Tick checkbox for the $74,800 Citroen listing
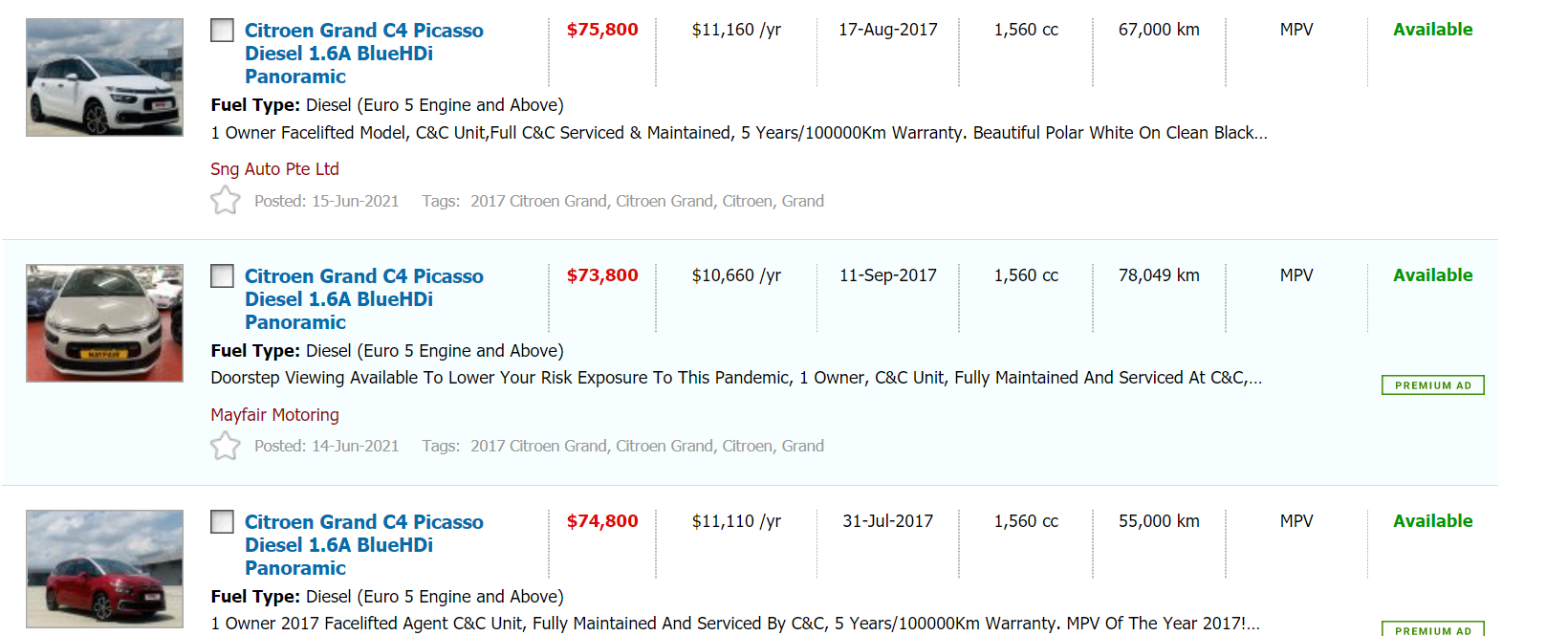The height and width of the screenshot is (636, 1568). coord(222,522)
